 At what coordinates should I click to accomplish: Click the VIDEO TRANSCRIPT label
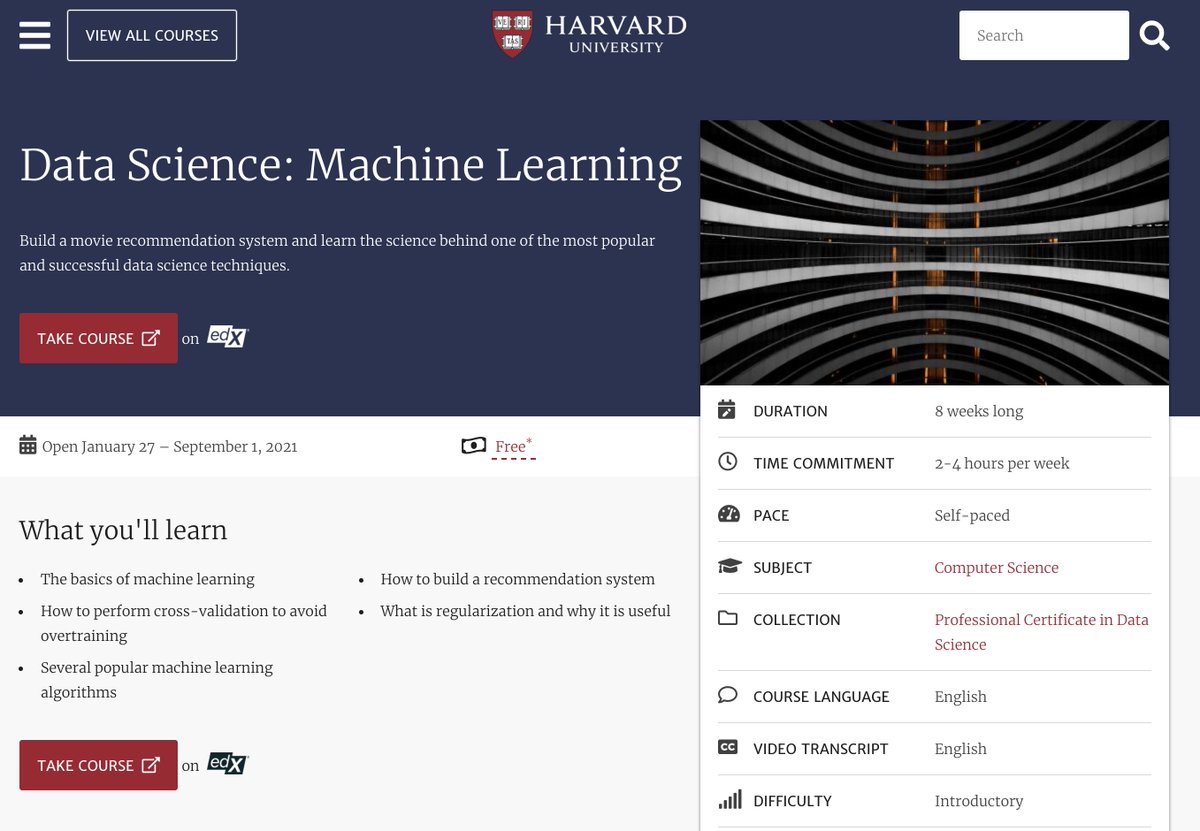point(821,748)
